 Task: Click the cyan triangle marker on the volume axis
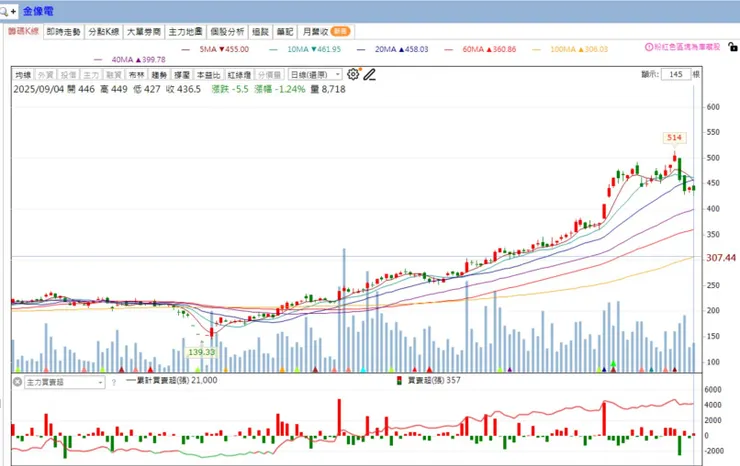(x=363, y=370)
